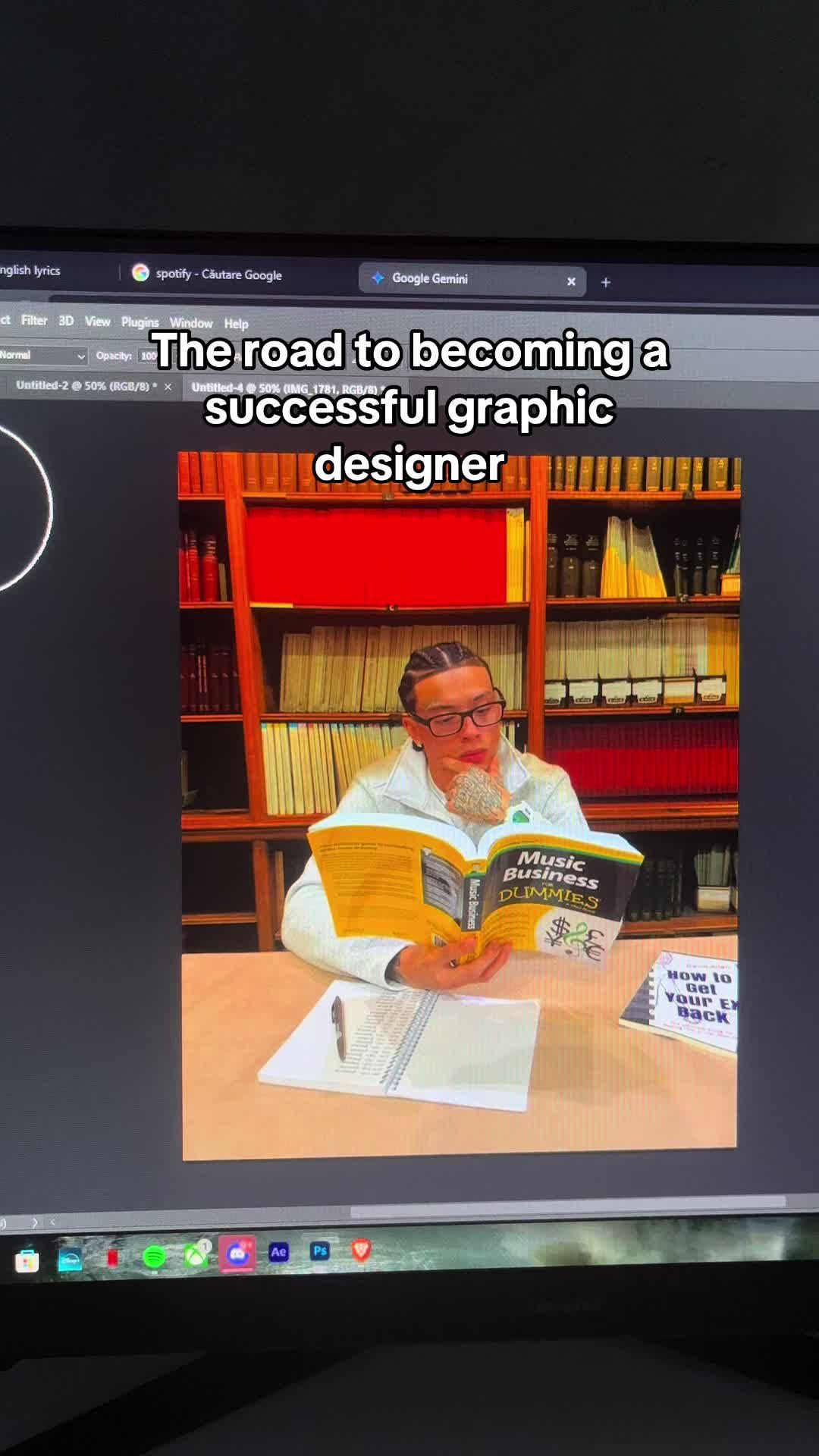The height and width of the screenshot is (1456, 819).
Task: Click the red rectangle on the bookshelf image
Action: coord(375,557)
